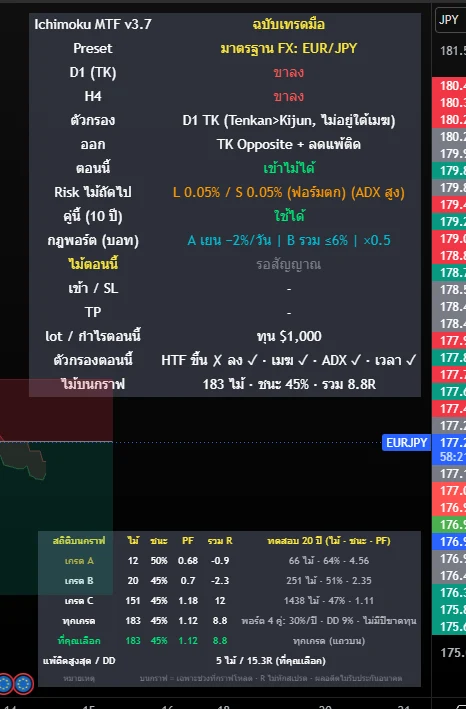Click the "1438 ไม้ · 47% · 1.11" backtest cell

tap(329, 601)
